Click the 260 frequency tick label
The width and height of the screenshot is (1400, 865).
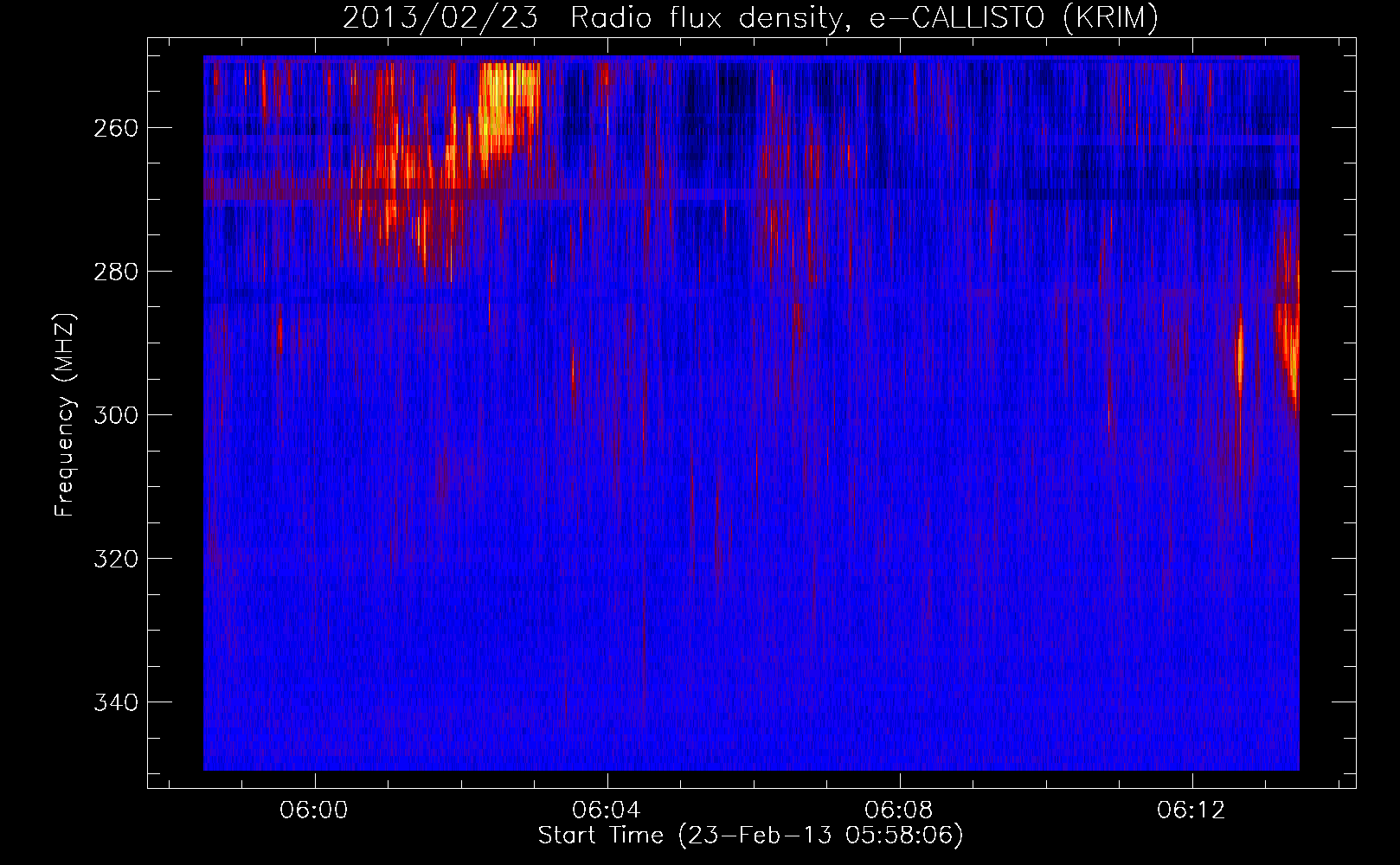coord(115,128)
